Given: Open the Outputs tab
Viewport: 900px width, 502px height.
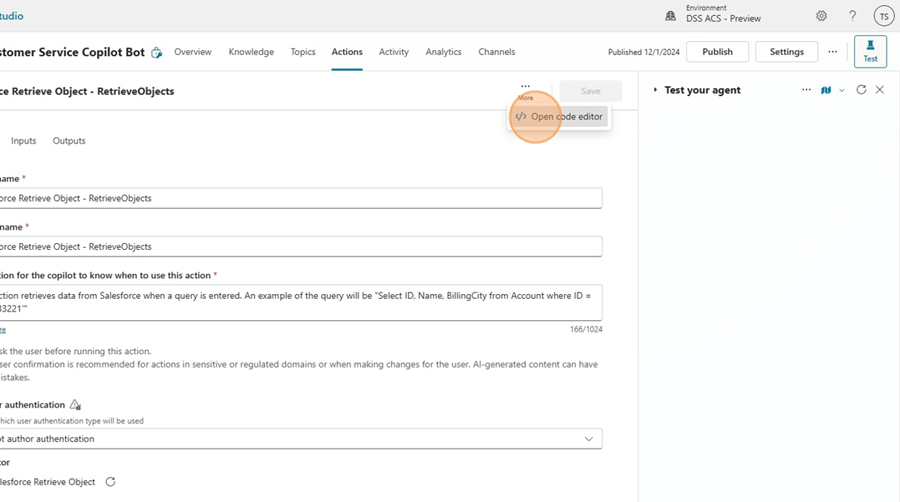Looking at the screenshot, I should pyautogui.click(x=69, y=141).
